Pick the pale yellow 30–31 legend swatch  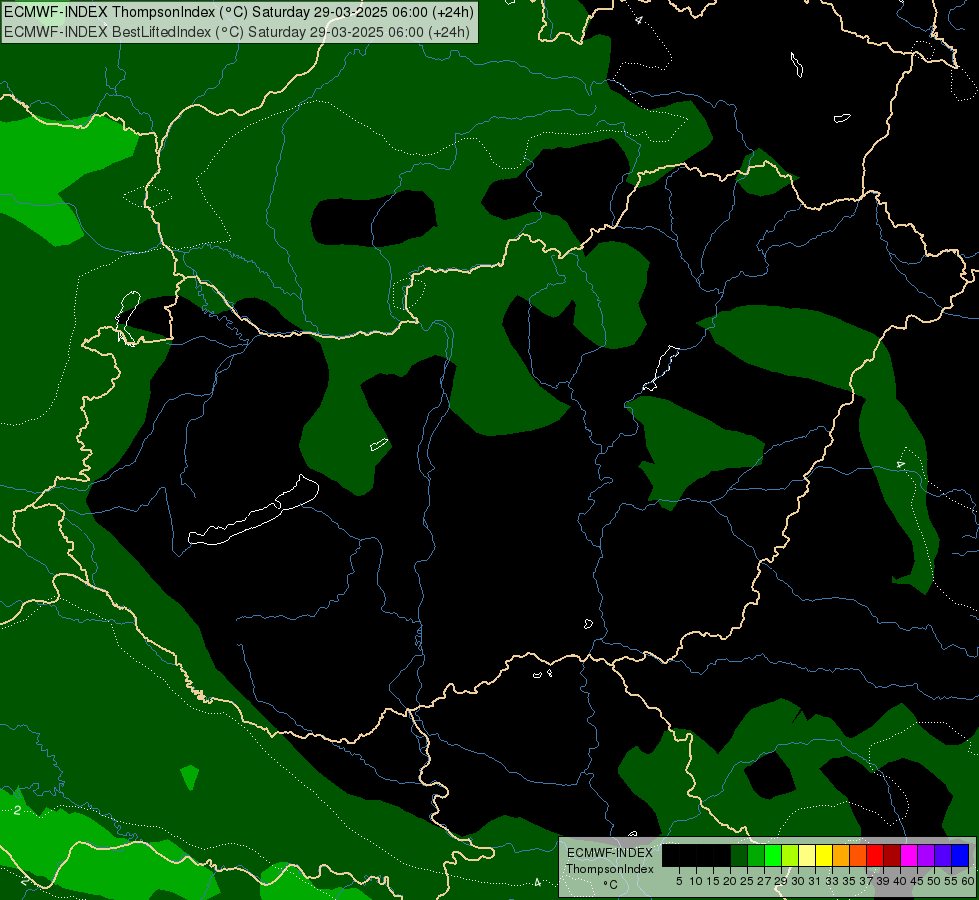(807, 855)
